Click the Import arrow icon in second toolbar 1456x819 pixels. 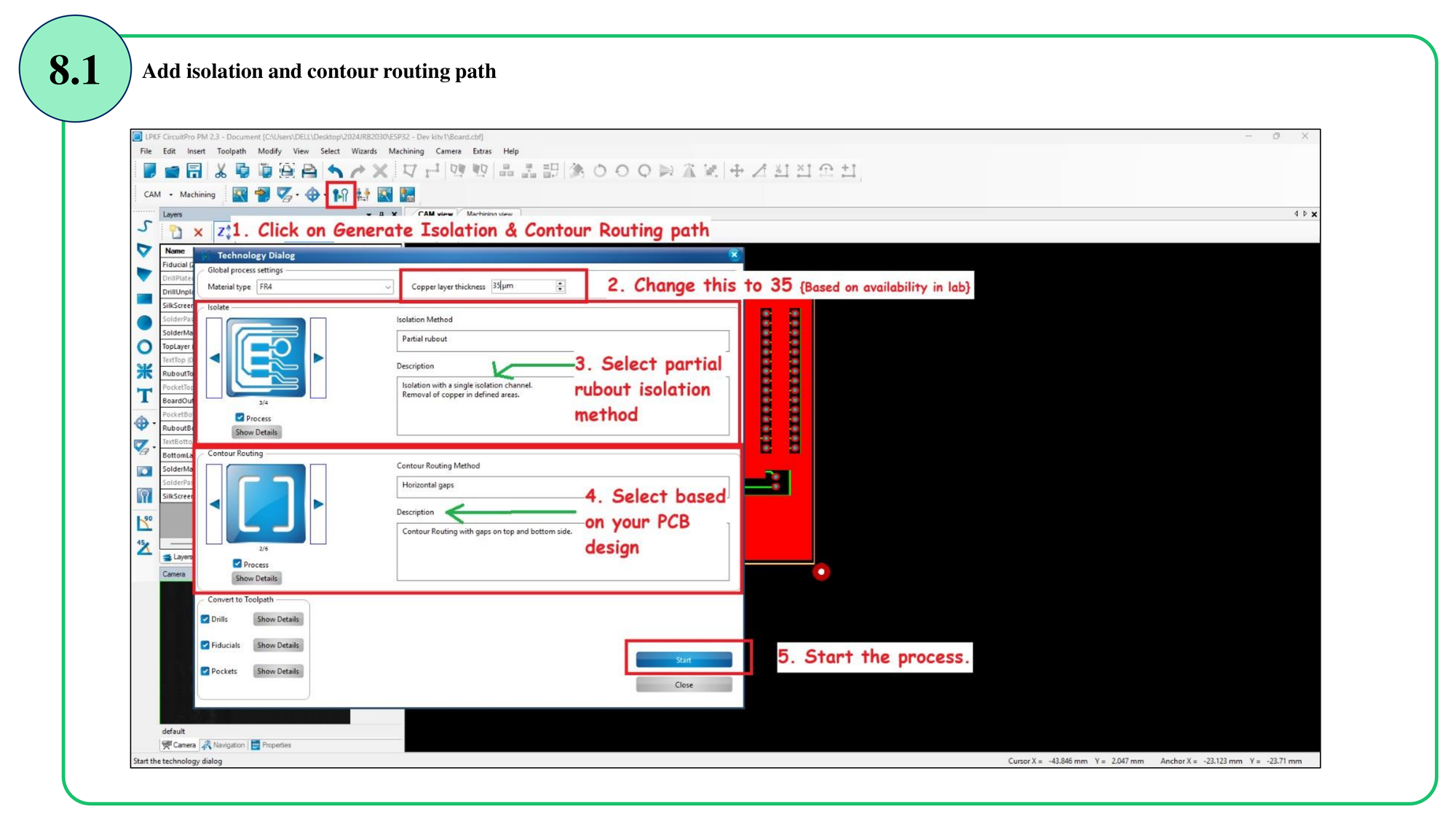(x=262, y=195)
